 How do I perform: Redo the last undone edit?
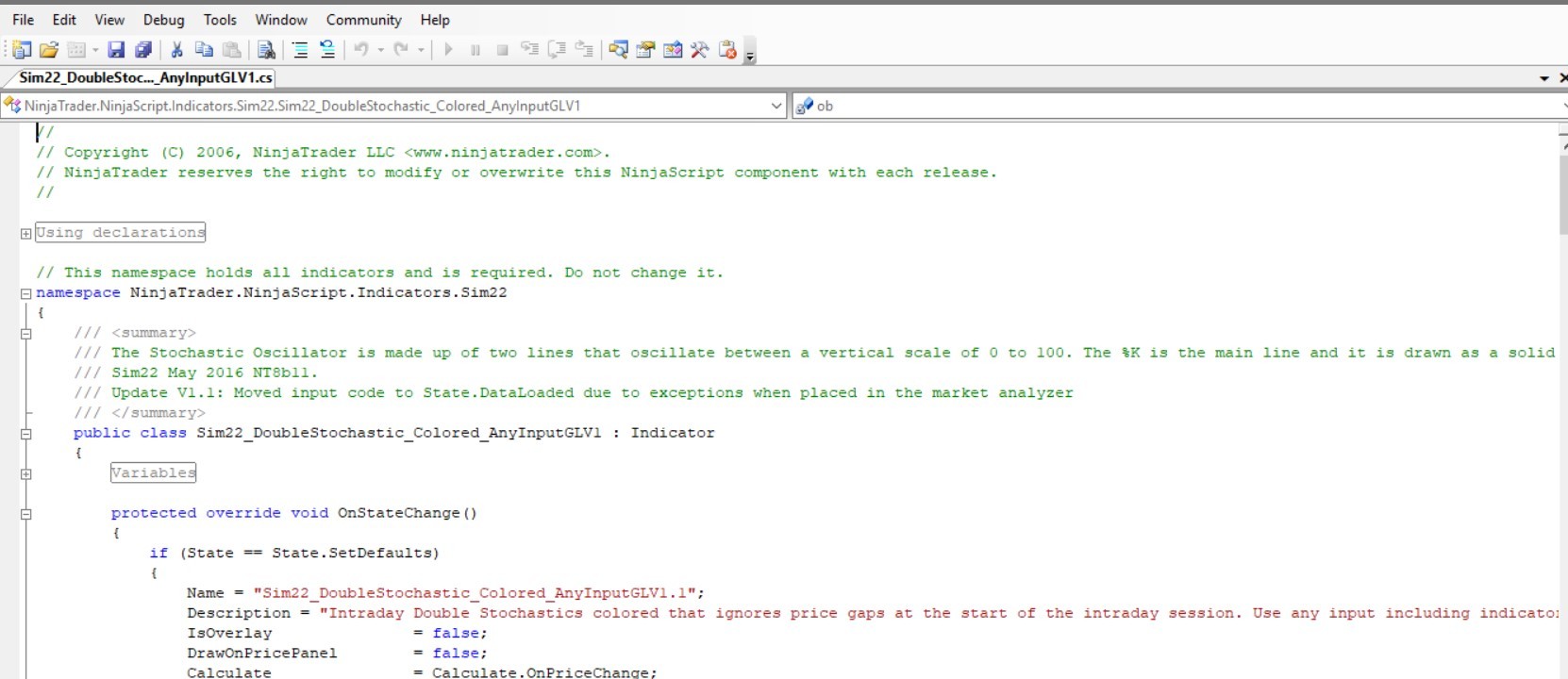pyautogui.click(x=401, y=50)
